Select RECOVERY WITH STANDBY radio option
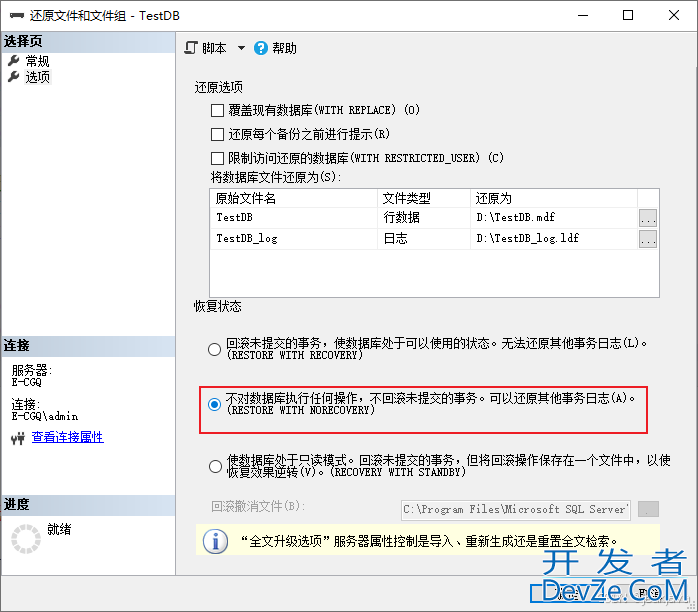 click(x=215, y=466)
